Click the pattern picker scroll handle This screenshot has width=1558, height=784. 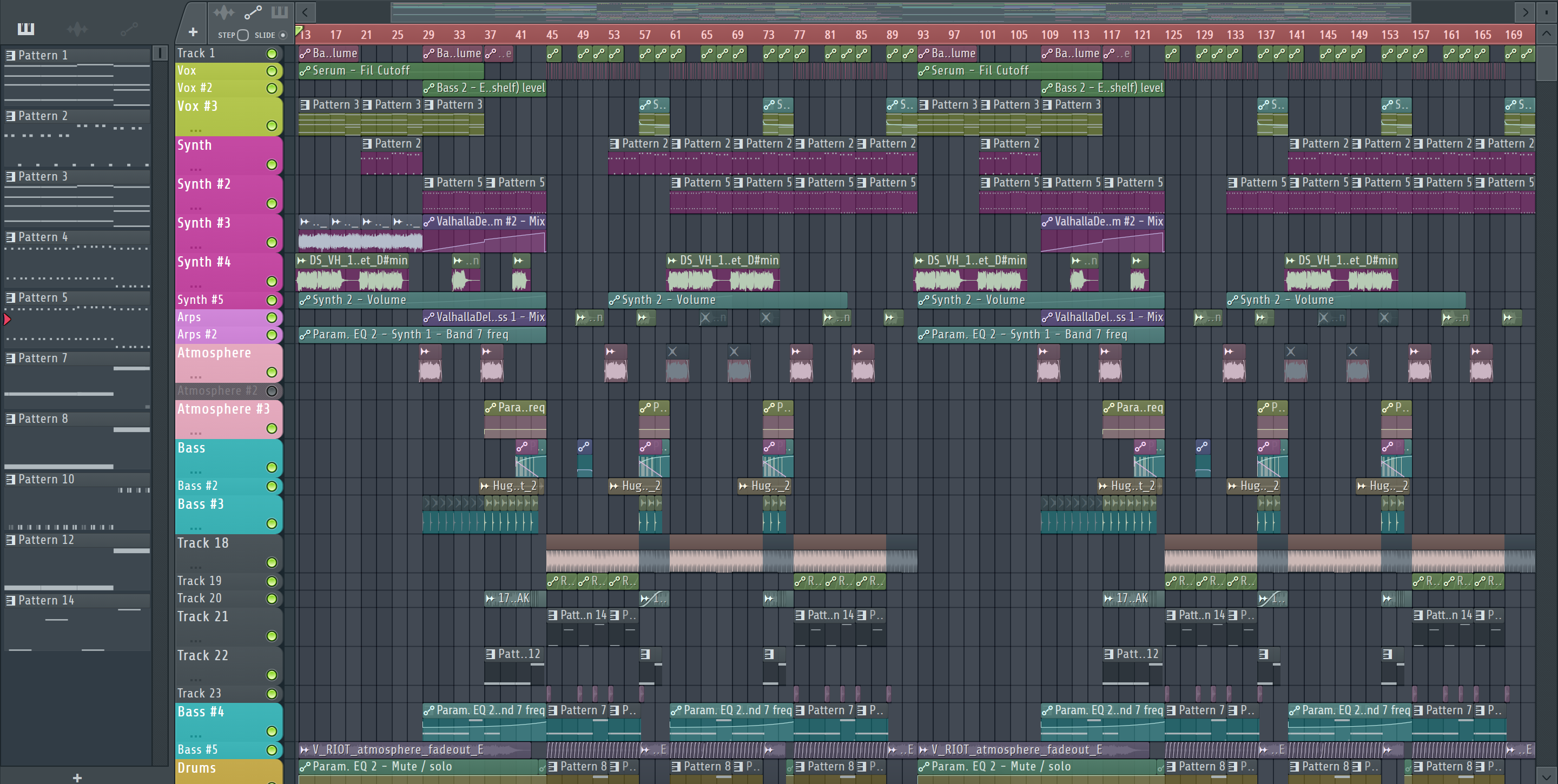pyautogui.click(x=160, y=53)
